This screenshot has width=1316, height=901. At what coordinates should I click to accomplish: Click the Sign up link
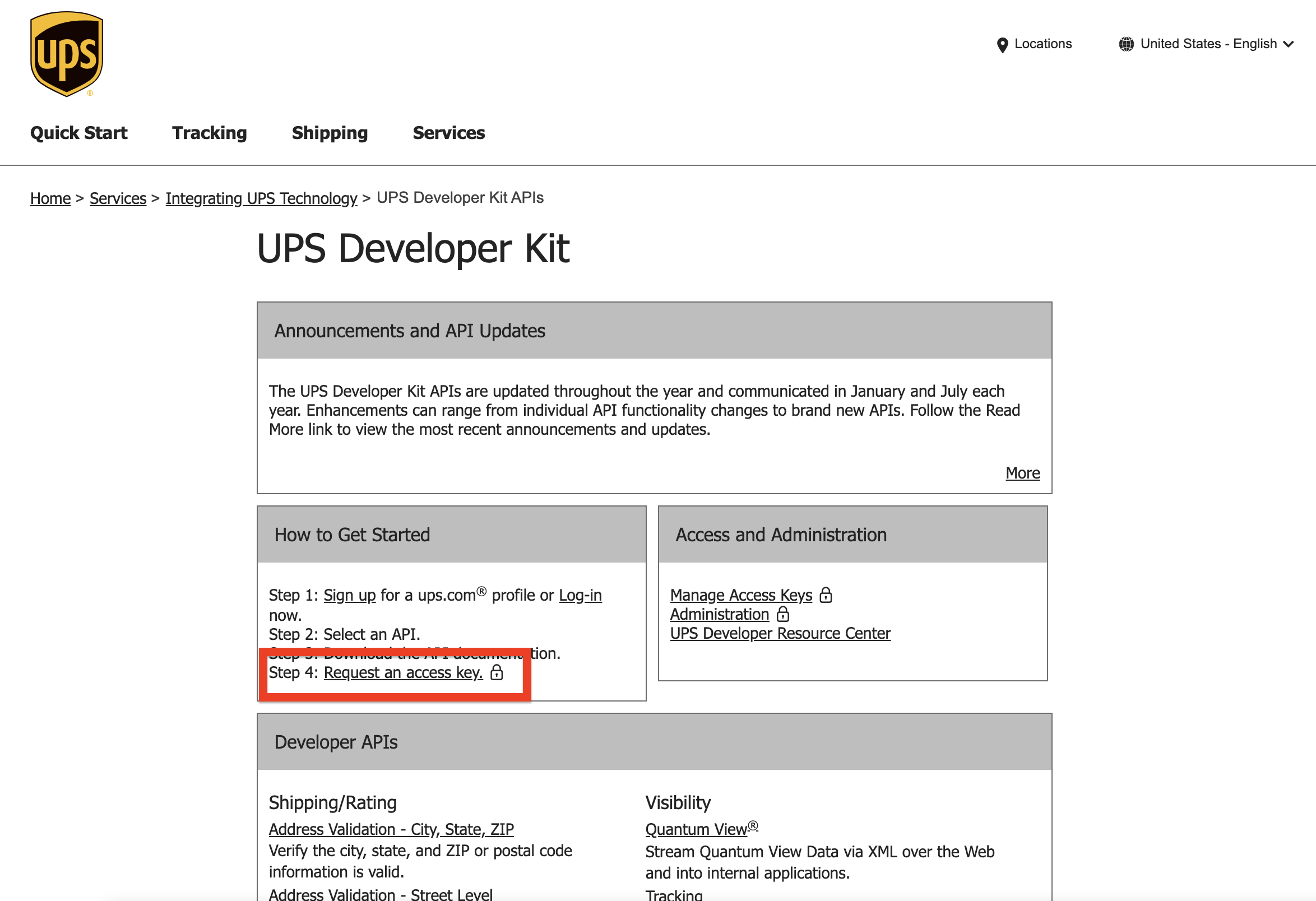click(x=349, y=596)
